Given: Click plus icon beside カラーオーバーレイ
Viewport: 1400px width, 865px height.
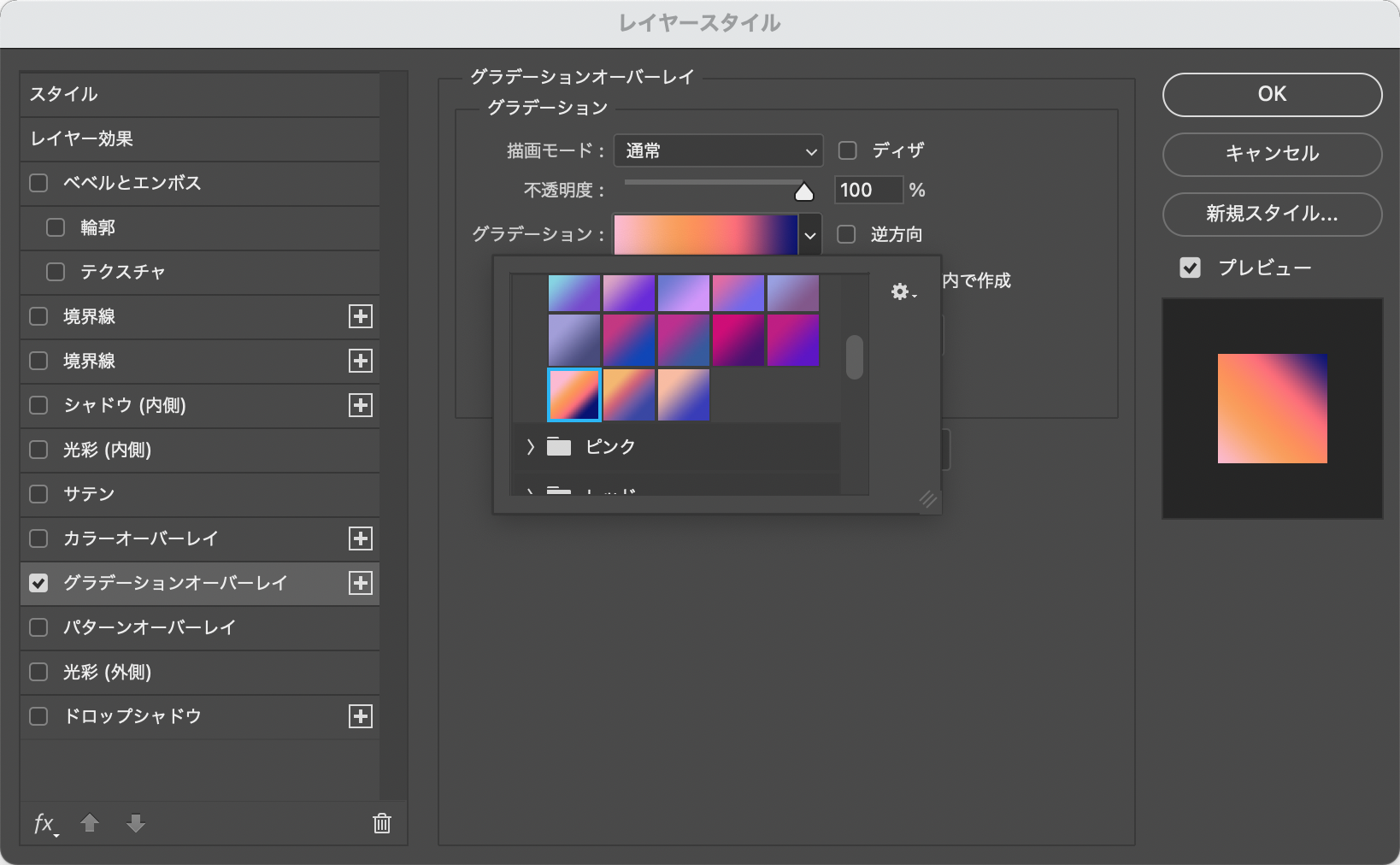Looking at the screenshot, I should [361, 538].
